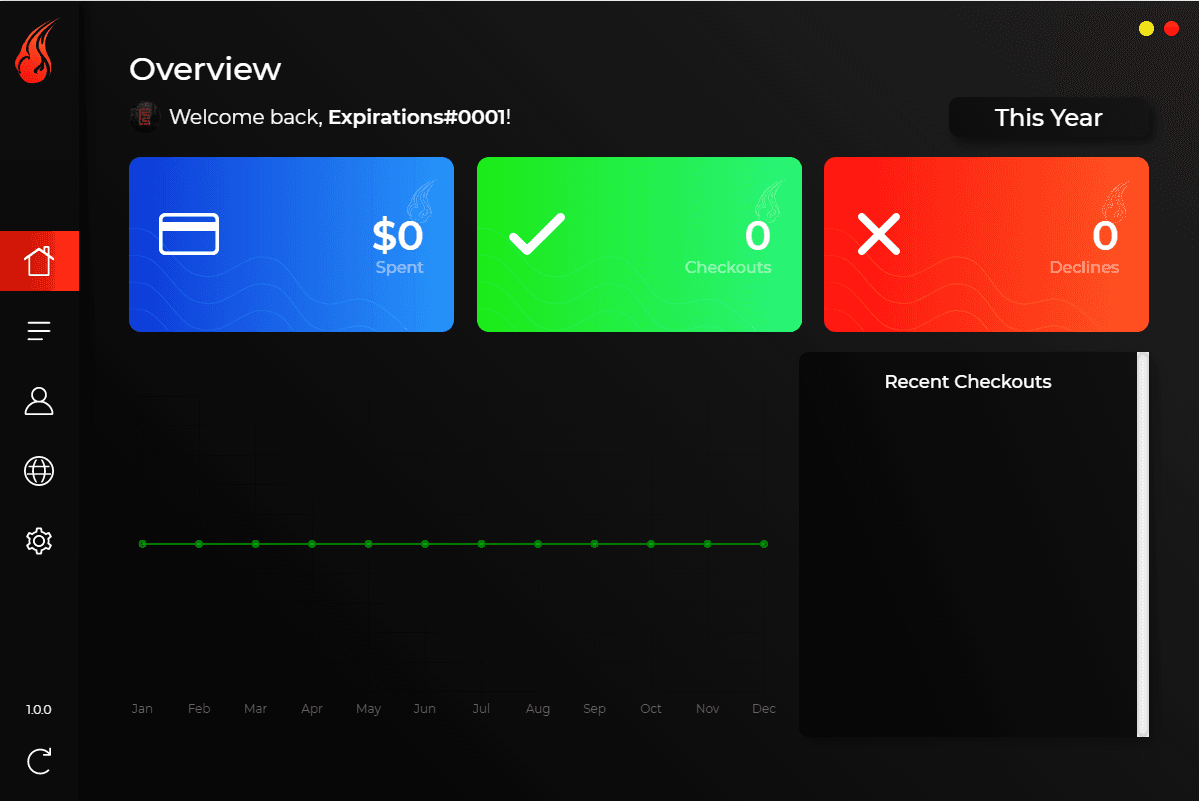Click the checkmark icon on Checkouts card
The image size is (1199, 801).
pyautogui.click(x=537, y=234)
